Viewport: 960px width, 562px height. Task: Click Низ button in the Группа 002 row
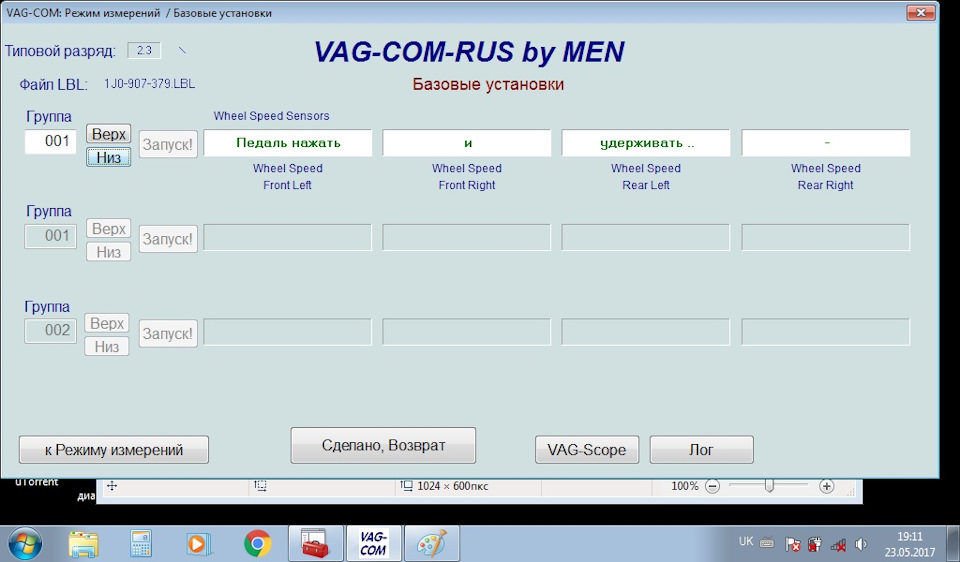click(x=107, y=347)
